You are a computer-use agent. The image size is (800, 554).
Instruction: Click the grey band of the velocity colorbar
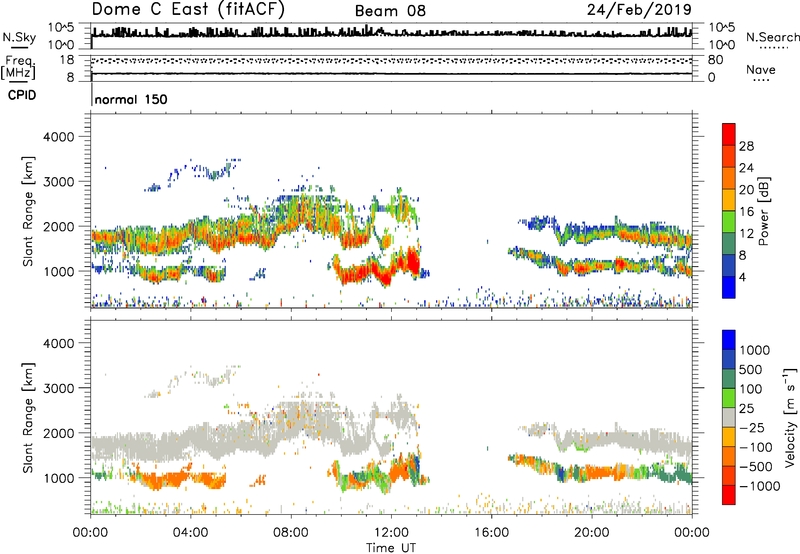click(x=729, y=418)
